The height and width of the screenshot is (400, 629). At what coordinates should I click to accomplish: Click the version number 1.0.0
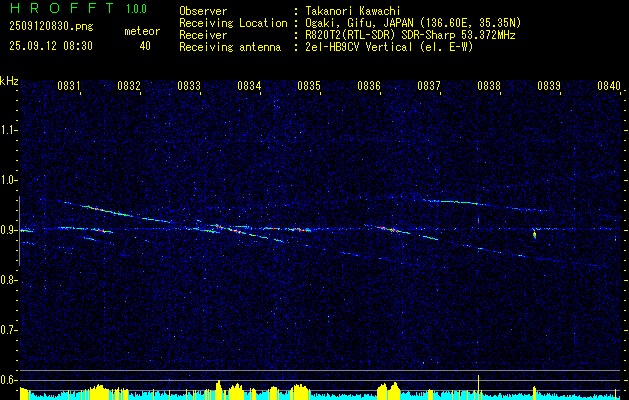(136, 8)
